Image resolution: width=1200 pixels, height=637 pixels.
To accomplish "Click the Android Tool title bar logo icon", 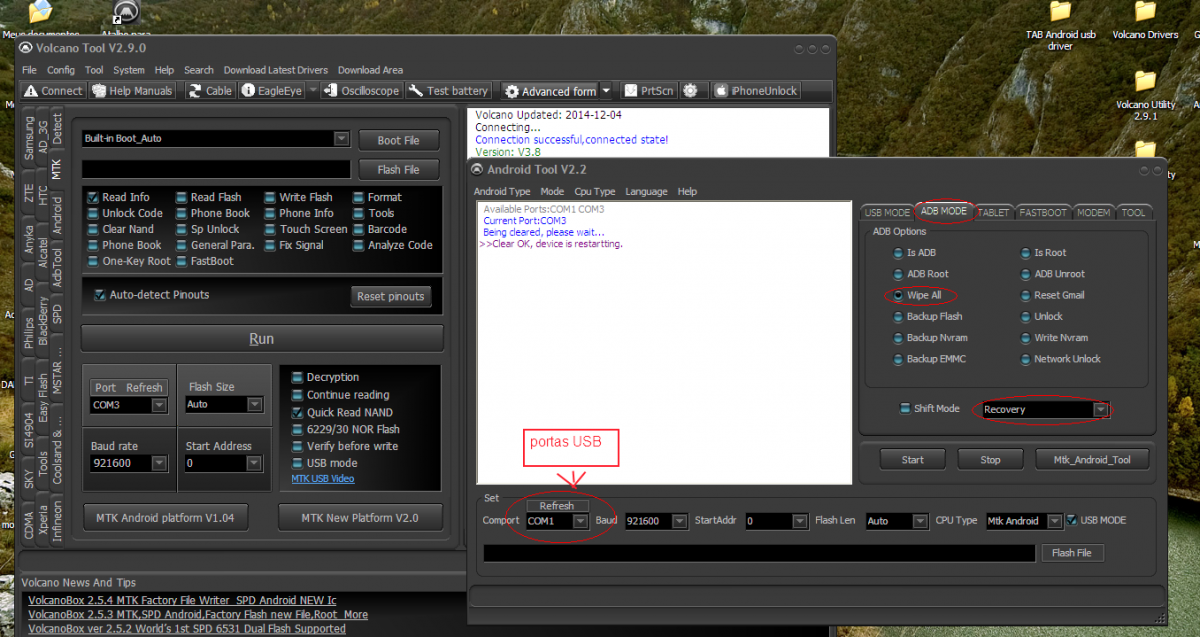I will tap(477, 169).
